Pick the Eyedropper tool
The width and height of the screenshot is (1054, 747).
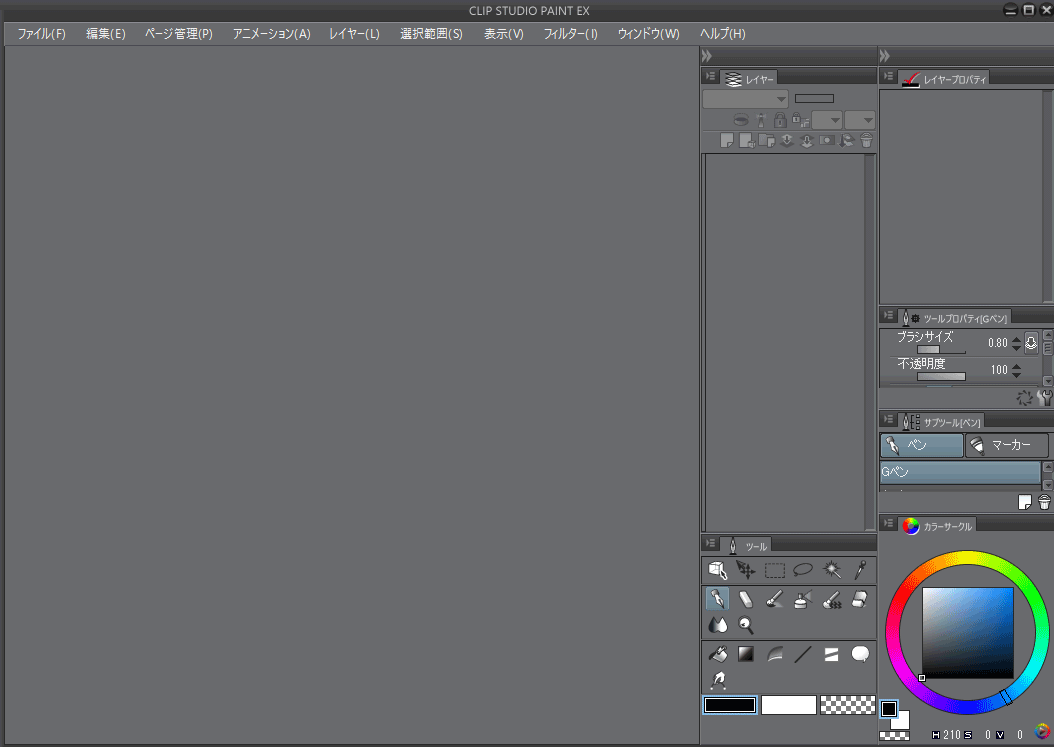860,570
